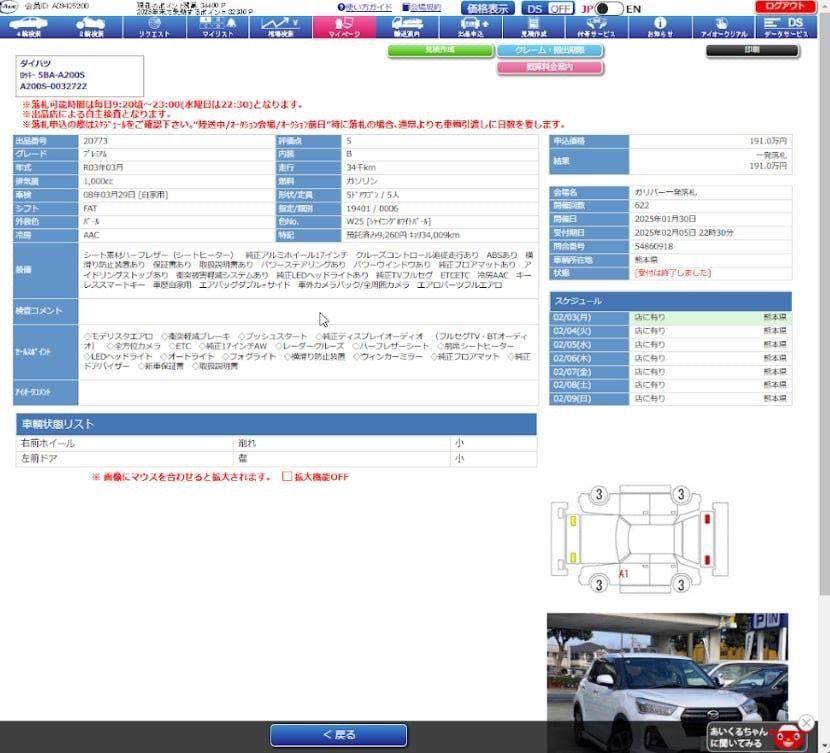Open the 2-wheel motorcycle search icon
The height and width of the screenshot is (753, 830).
(x=91, y=27)
